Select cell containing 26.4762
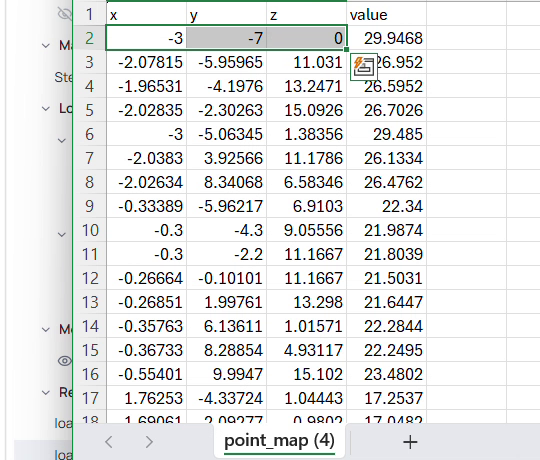540x460 pixels. pos(386,182)
